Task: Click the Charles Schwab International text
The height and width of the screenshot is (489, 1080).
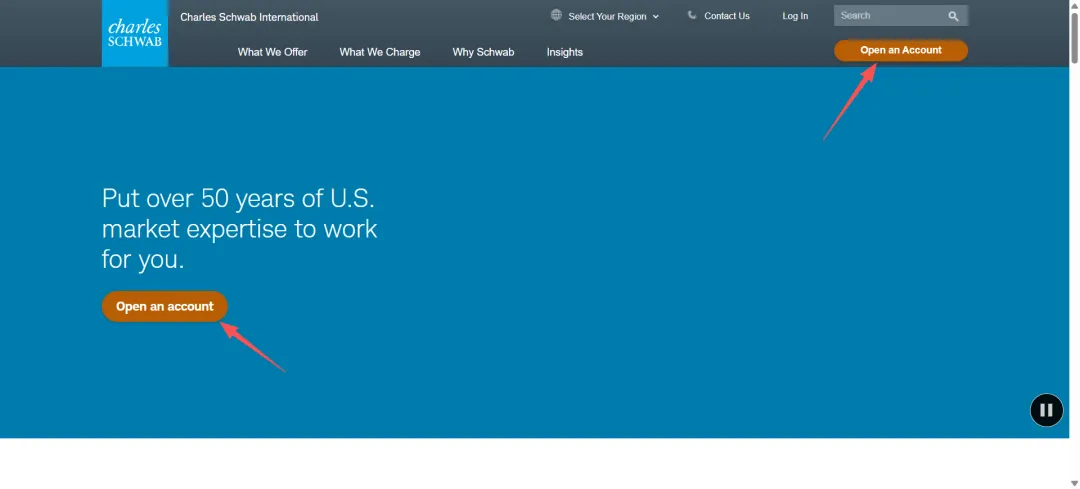Action: (x=249, y=17)
